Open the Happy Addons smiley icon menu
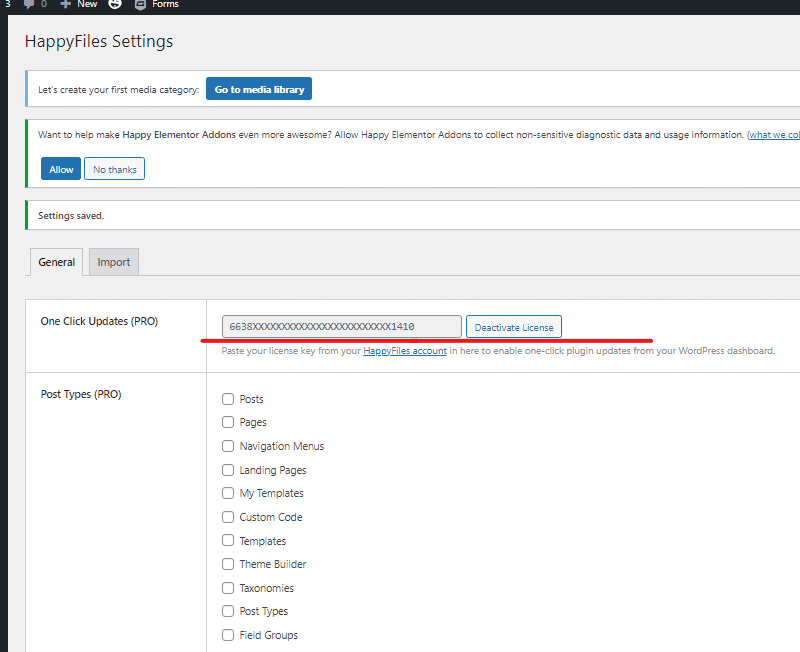Image resolution: width=800 pixels, height=652 pixels. 115,4
